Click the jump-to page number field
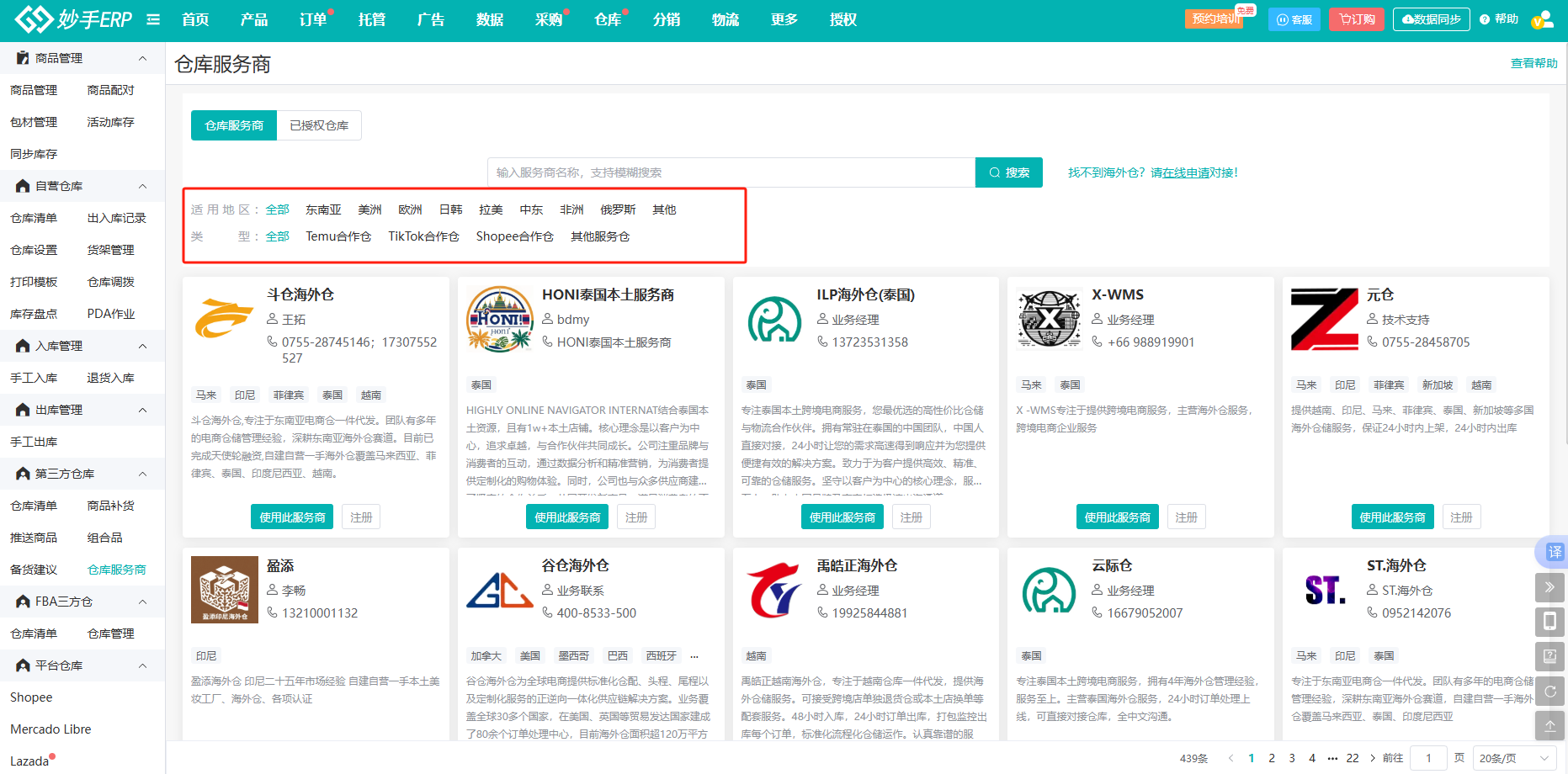1568x774 pixels. click(x=1428, y=758)
